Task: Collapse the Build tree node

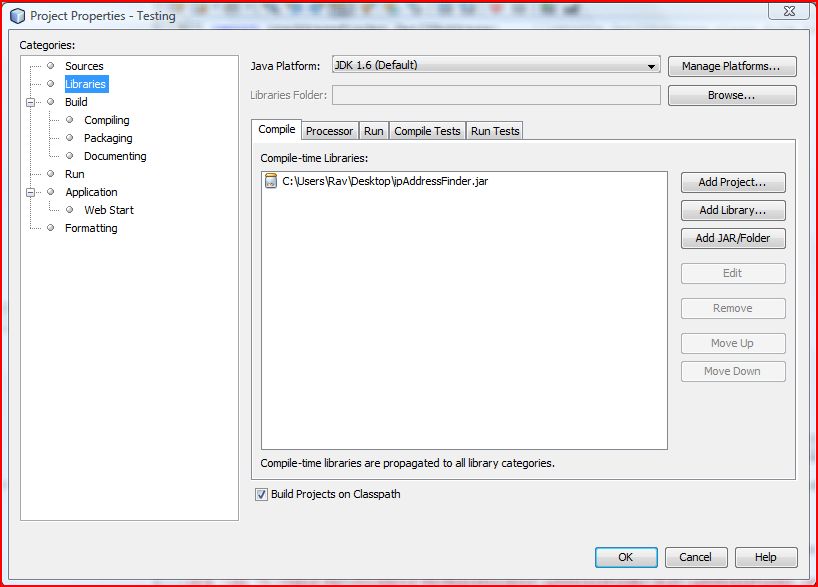Action: [31, 102]
